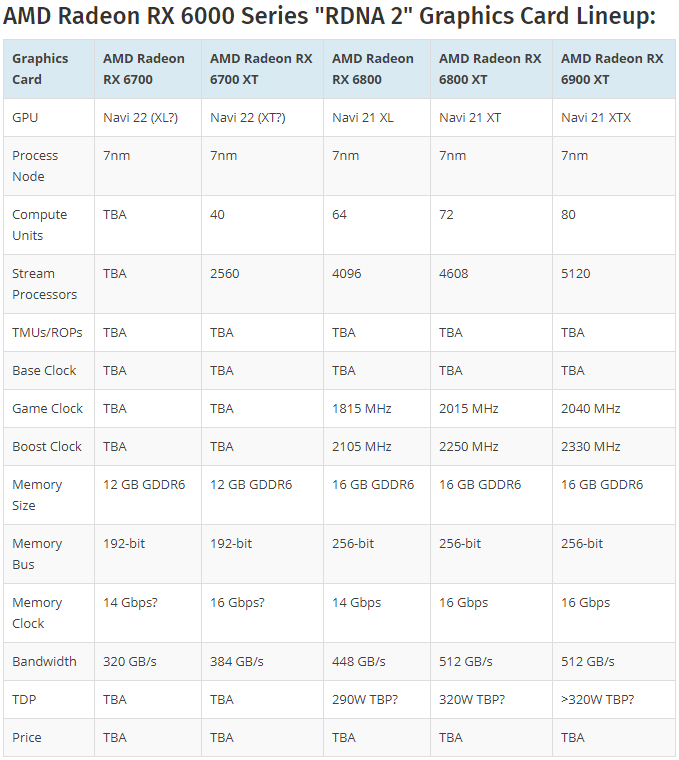Click the 448 GB/s bandwidth cell
Viewport: 679px width, 760px height.
pos(359,662)
